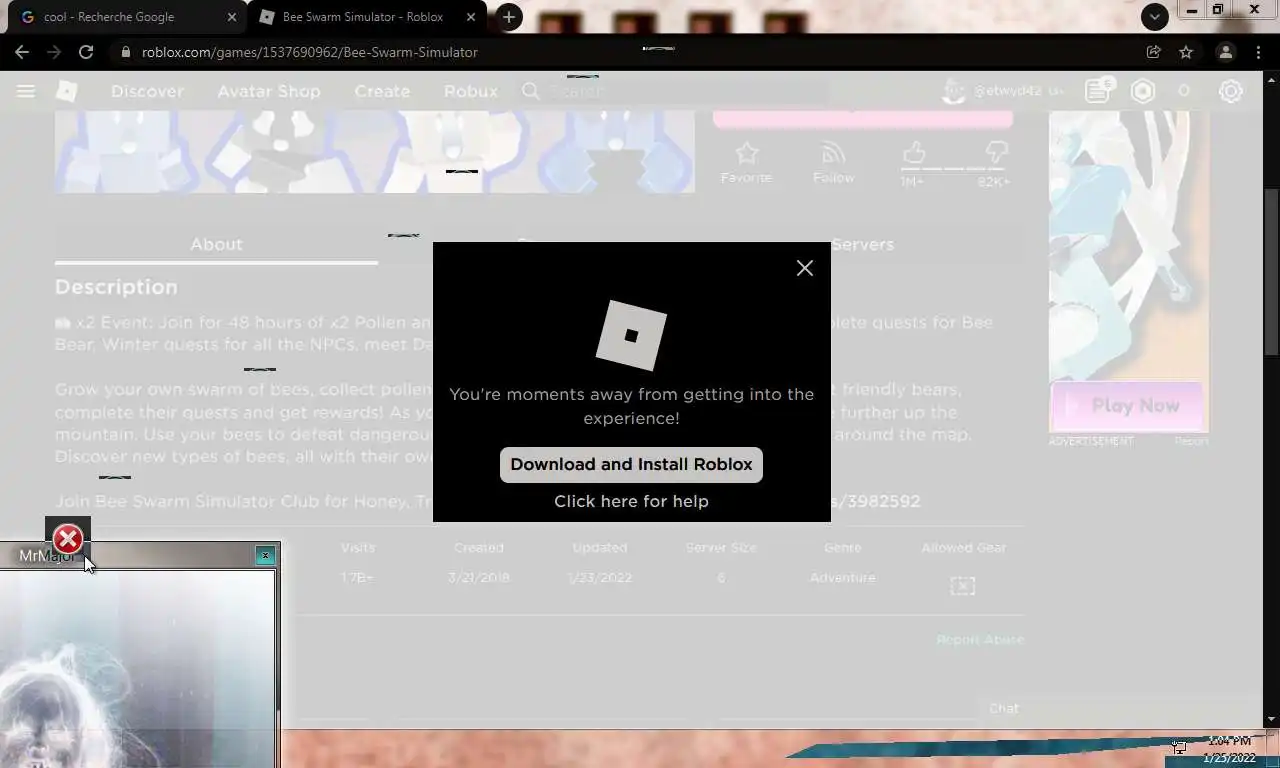Click the Description heading
The height and width of the screenshot is (768, 1280).
pyautogui.click(x=116, y=287)
